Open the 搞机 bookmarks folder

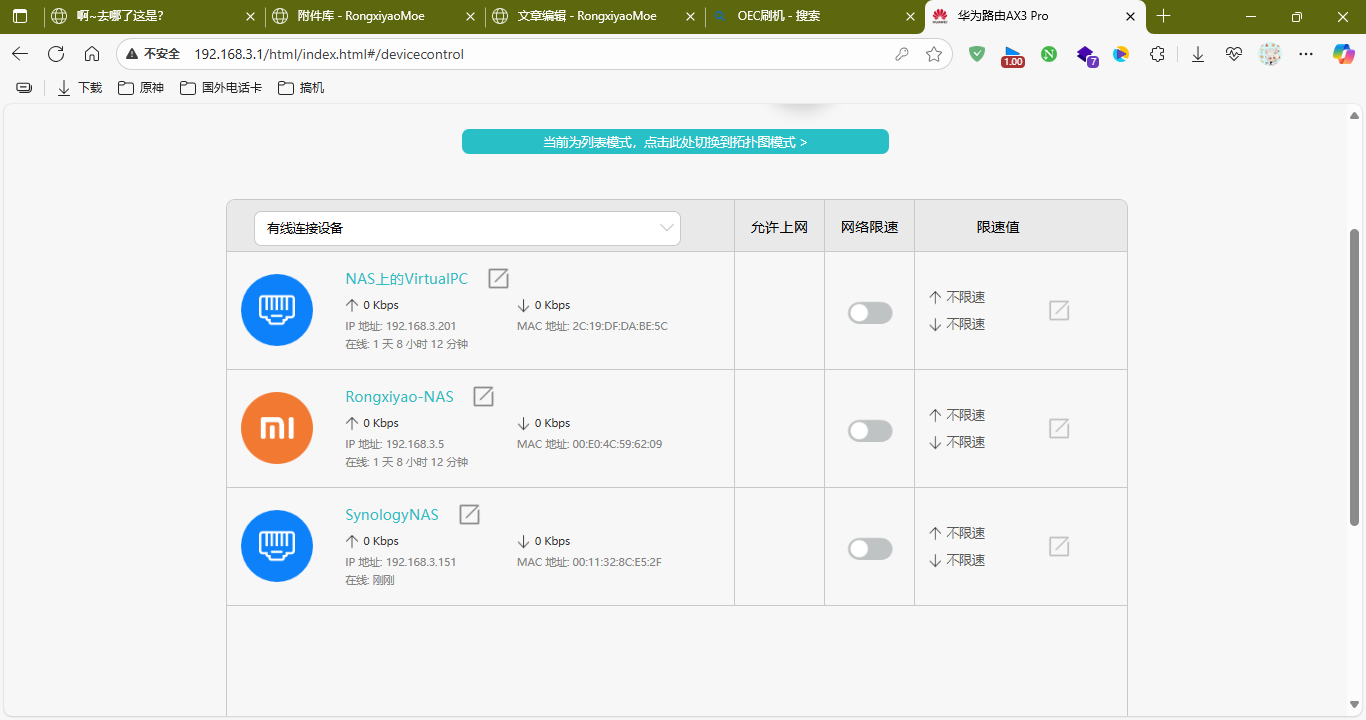pos(301,88)
